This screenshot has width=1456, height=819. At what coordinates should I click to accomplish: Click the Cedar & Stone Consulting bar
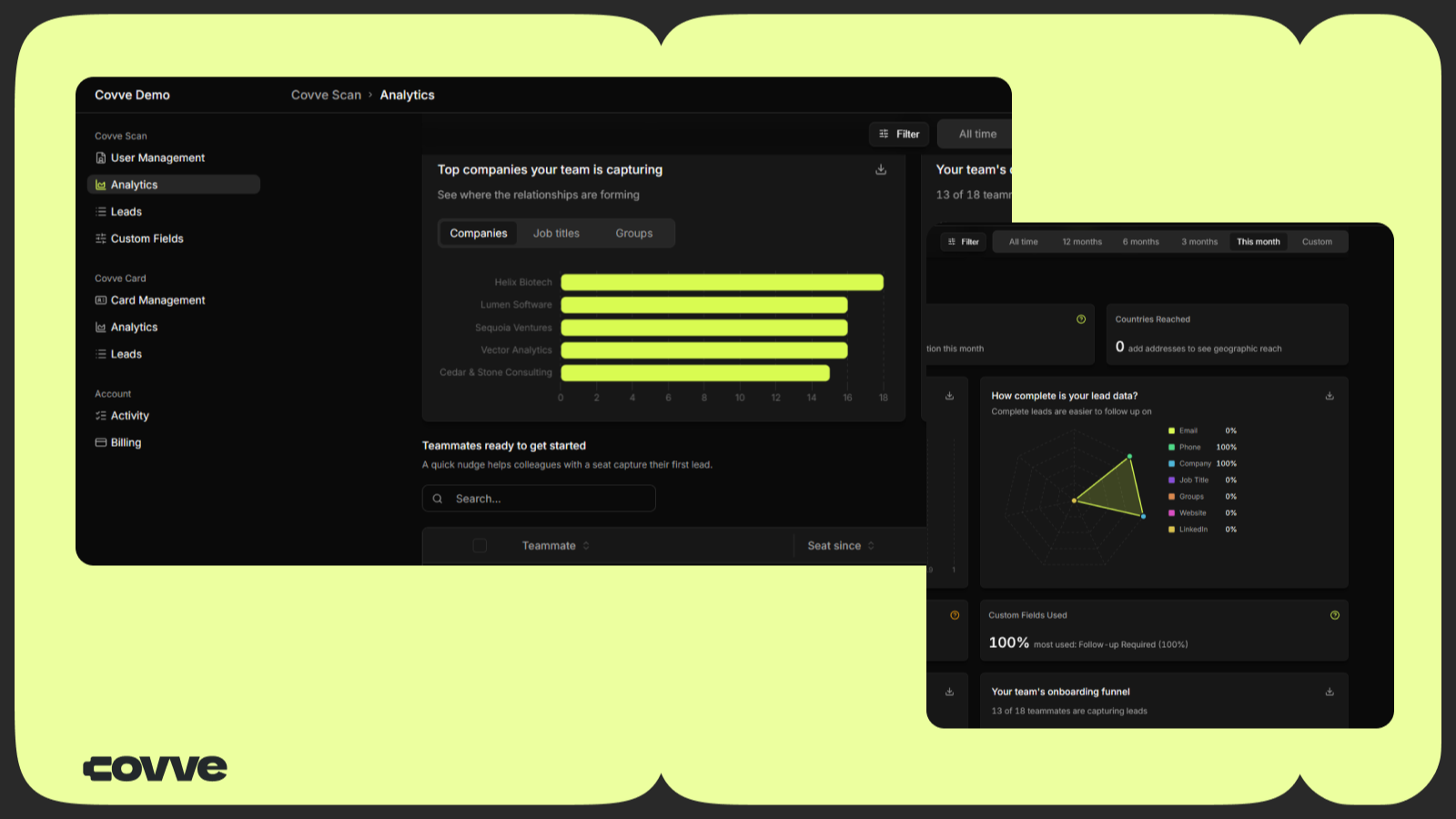click(x=695, y=372)
